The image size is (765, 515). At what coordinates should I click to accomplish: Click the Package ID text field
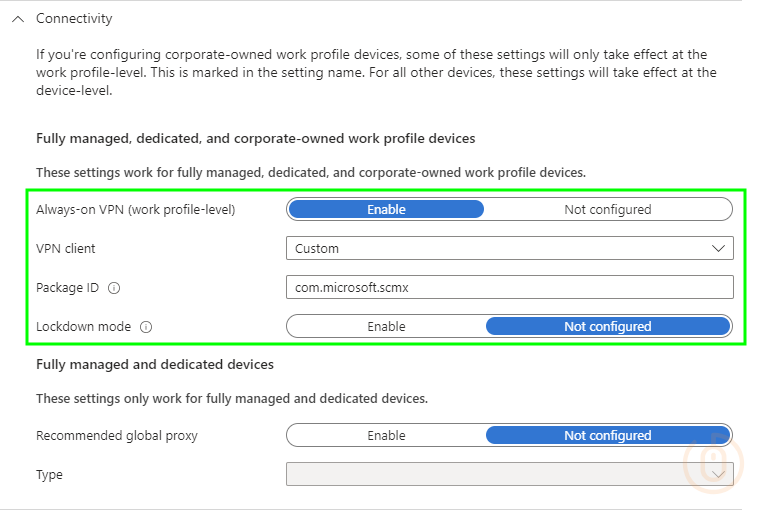[509, 287]
